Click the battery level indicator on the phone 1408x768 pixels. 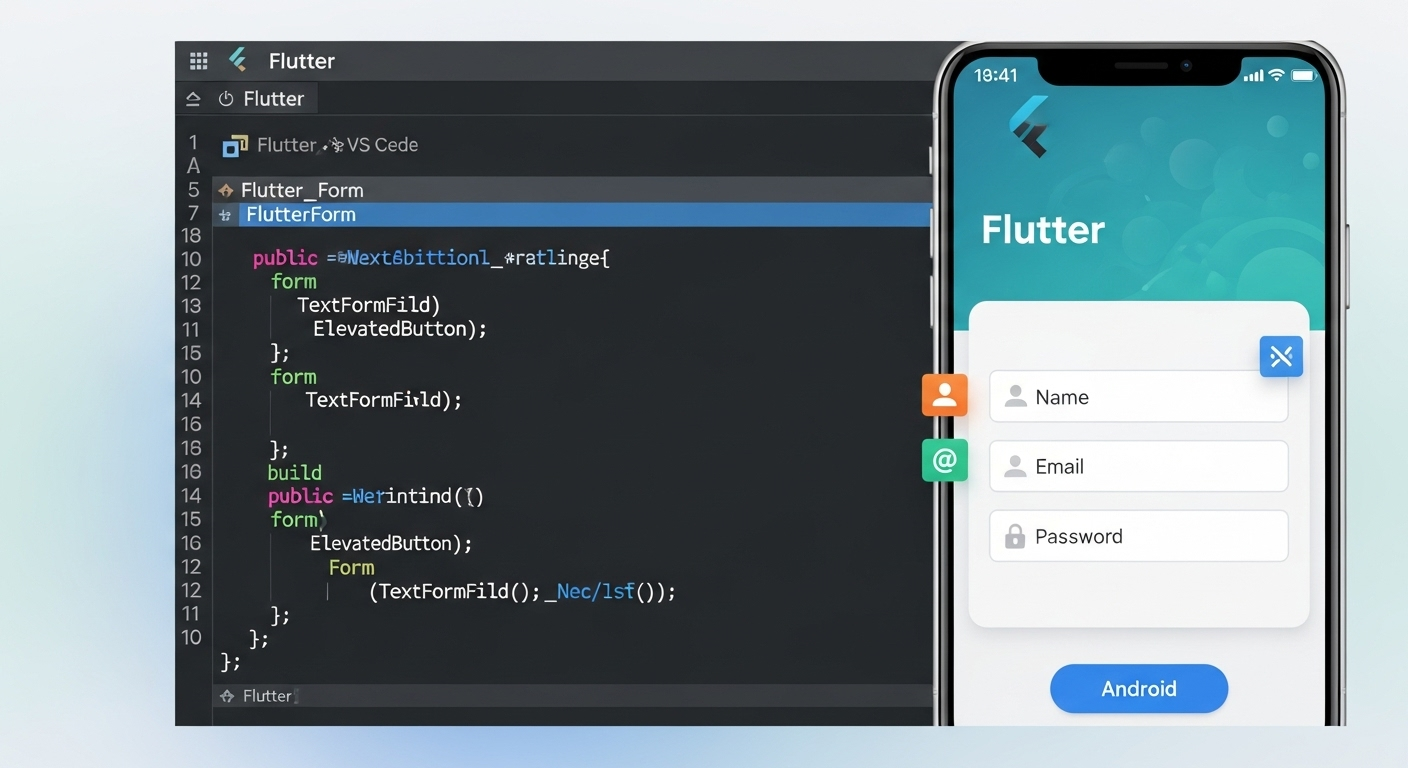[x=1303, y=74]
